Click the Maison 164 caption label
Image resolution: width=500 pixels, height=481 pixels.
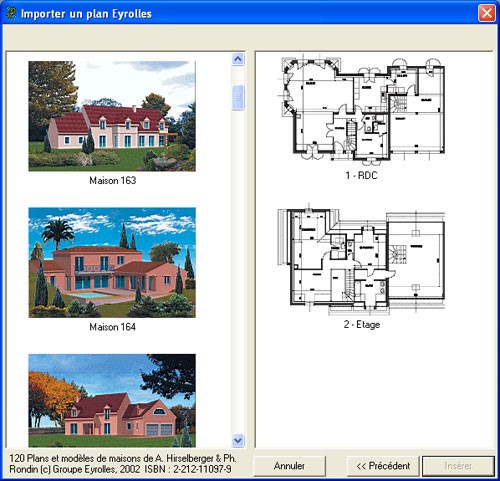(113, 327)
